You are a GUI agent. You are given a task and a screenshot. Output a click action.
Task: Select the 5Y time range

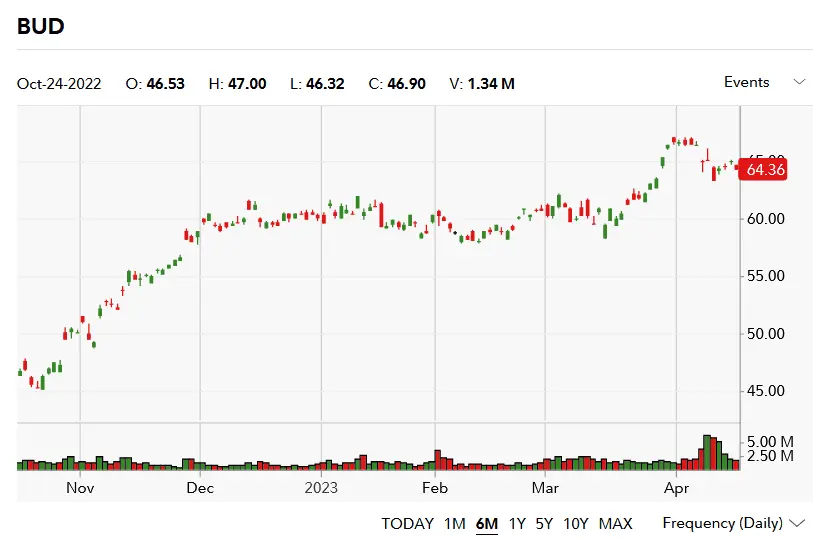[544, 523]
